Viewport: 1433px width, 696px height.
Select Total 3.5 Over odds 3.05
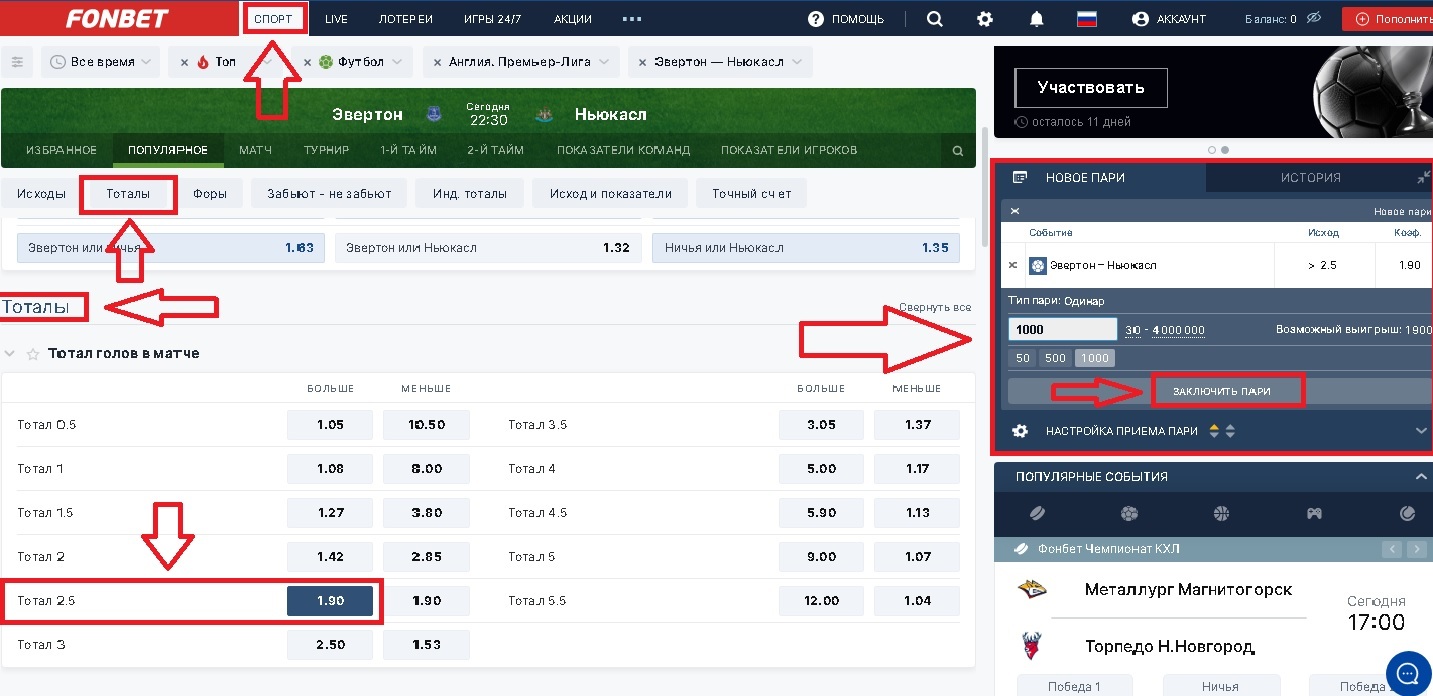click(822, 425)
